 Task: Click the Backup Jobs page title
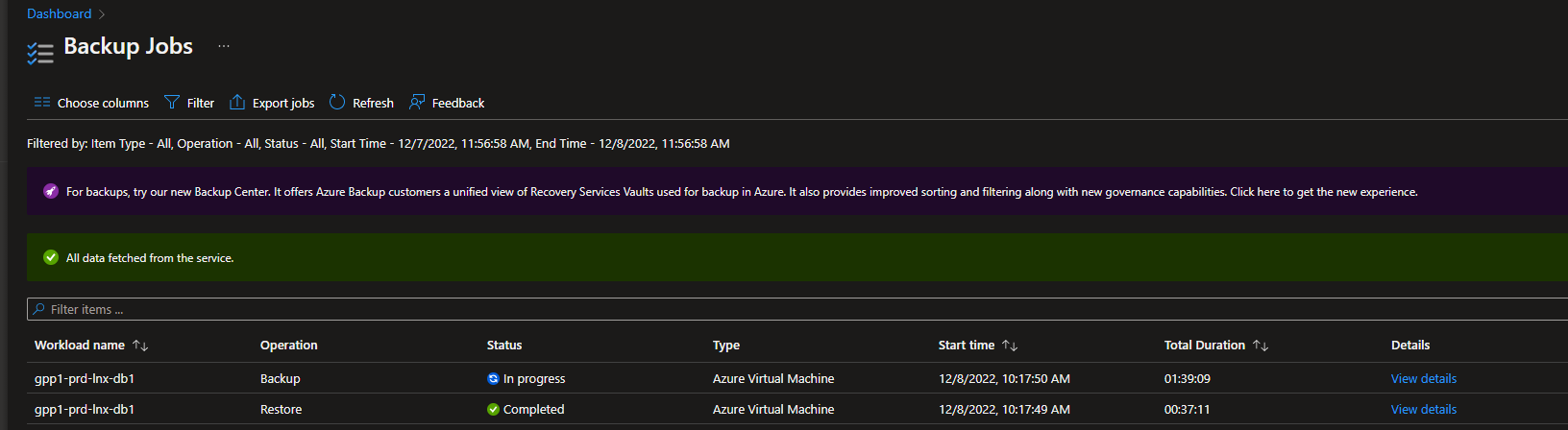[x=128, y=46]
